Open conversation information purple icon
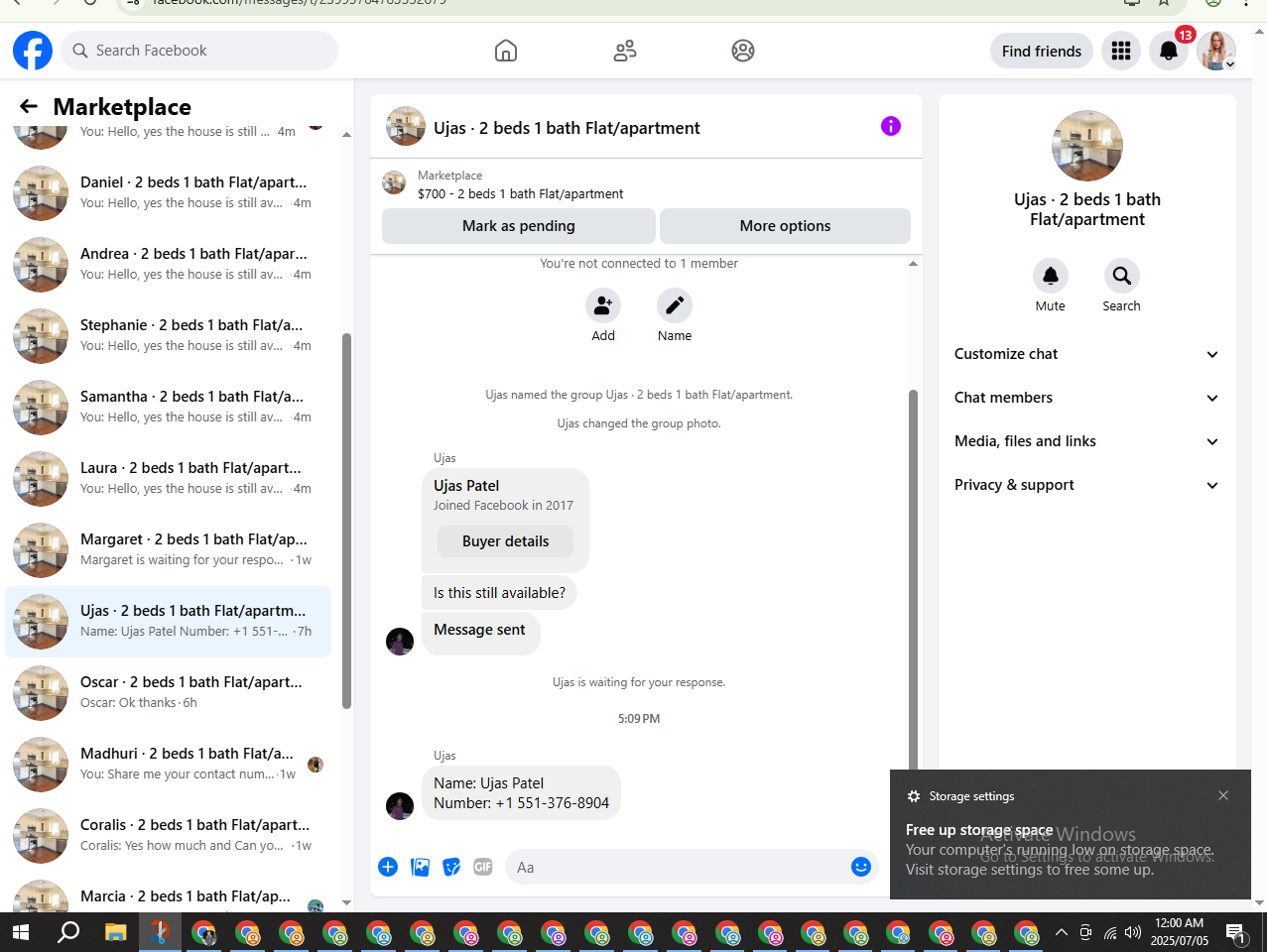Viewport: 1267px width, 952px height. click(891, 126)
